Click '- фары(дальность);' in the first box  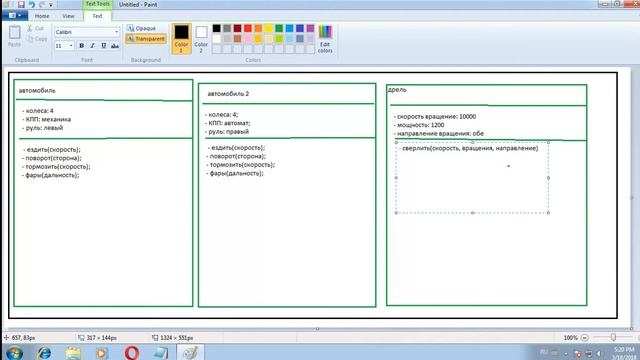click(x=51, y=175)
